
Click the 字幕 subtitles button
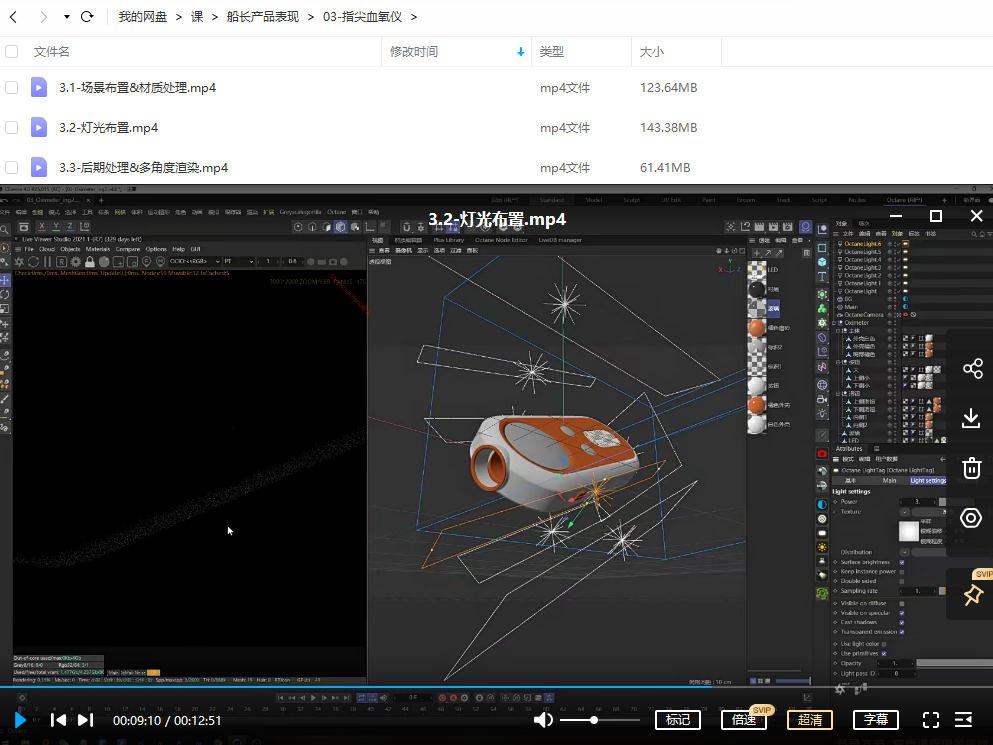tap(875, 719)
